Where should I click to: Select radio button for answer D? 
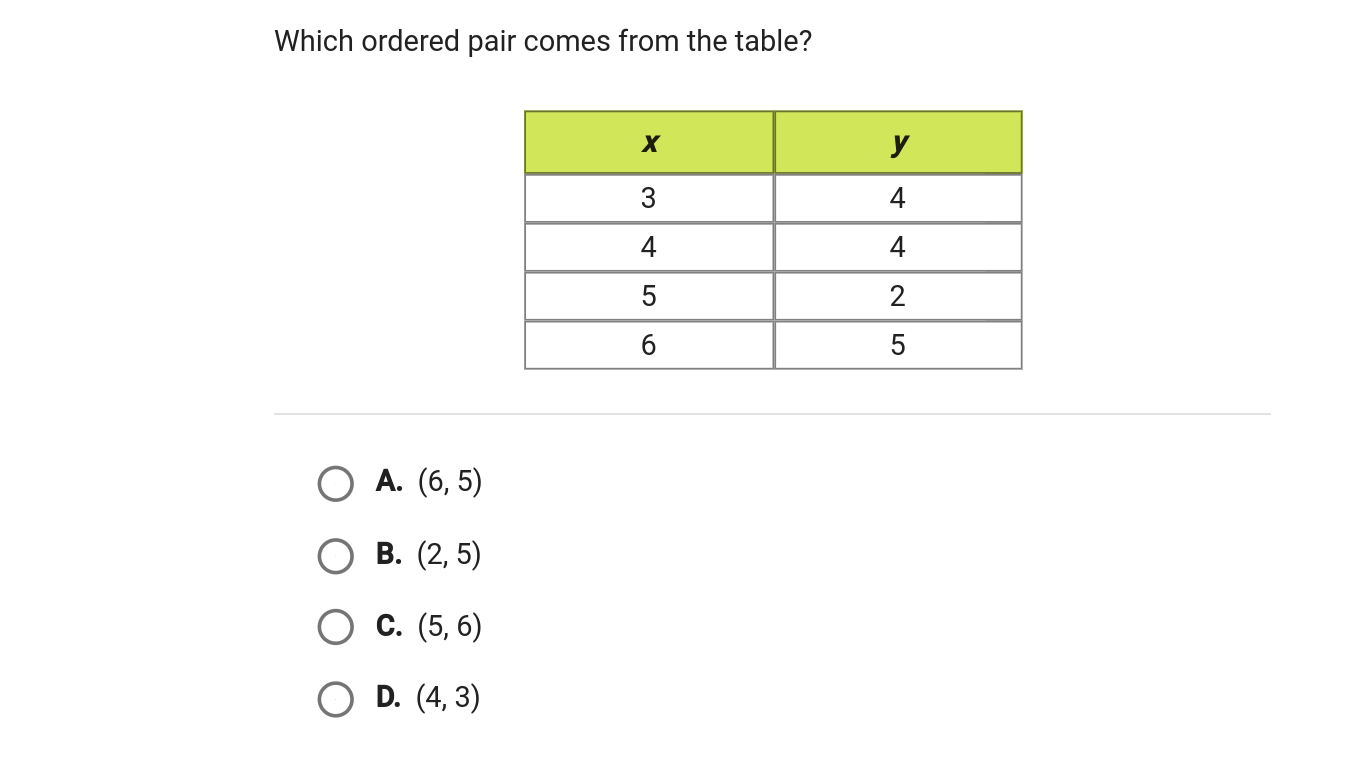[335, 699]
